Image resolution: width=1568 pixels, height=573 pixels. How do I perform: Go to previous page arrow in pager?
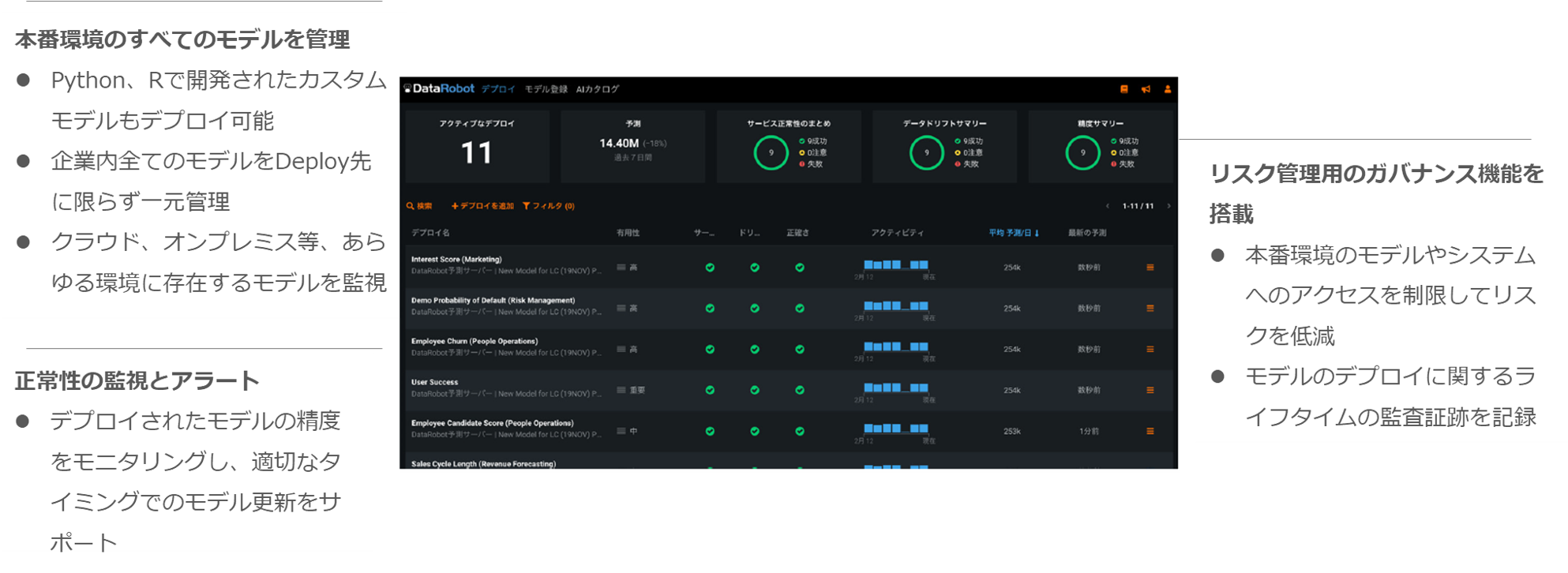(1108, 206)
